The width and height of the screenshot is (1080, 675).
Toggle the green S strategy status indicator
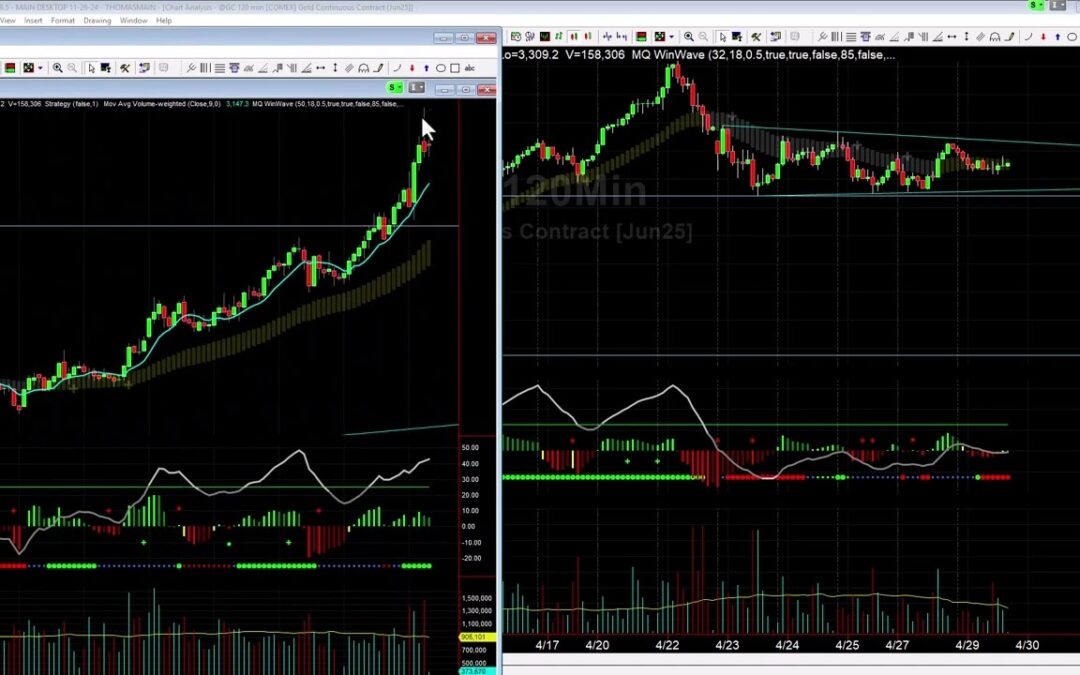click(392, 88)
